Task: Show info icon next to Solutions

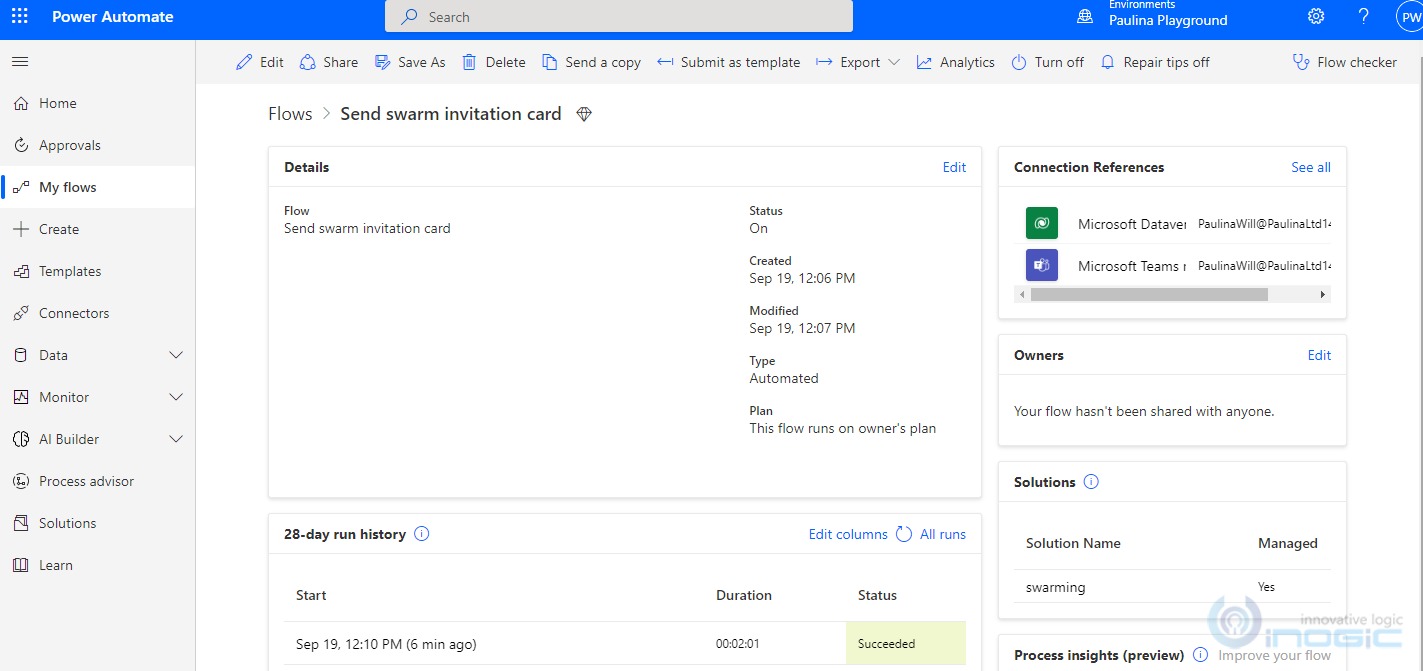Action: [x=1091, y=482]
